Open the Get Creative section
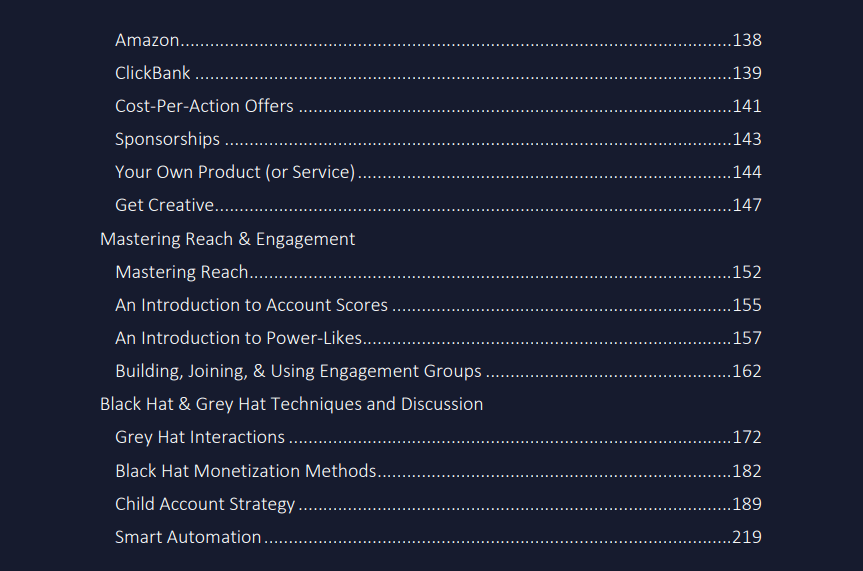The height and width of the screenshot is (571, 863). coord(438,205)
